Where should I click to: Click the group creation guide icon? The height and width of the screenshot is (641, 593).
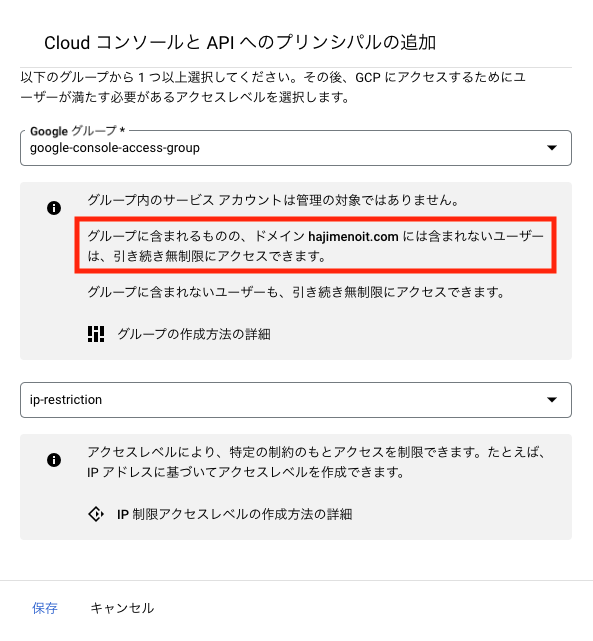(96, 334)
